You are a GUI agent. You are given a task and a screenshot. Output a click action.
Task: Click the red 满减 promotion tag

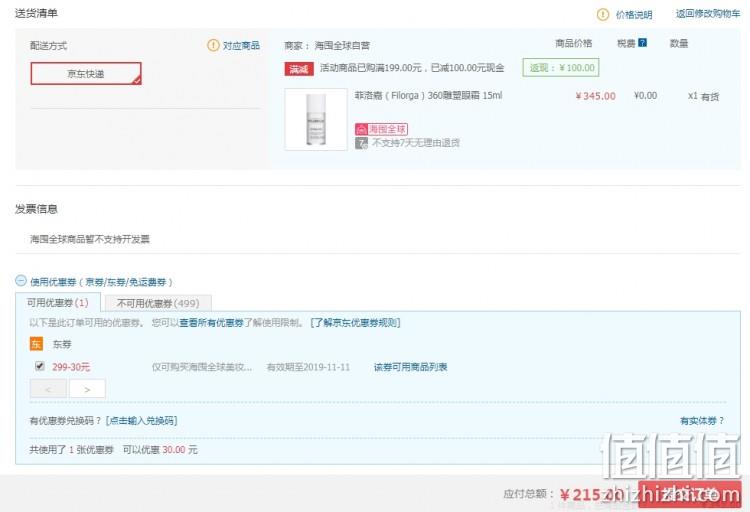click(x=299, y=69)
